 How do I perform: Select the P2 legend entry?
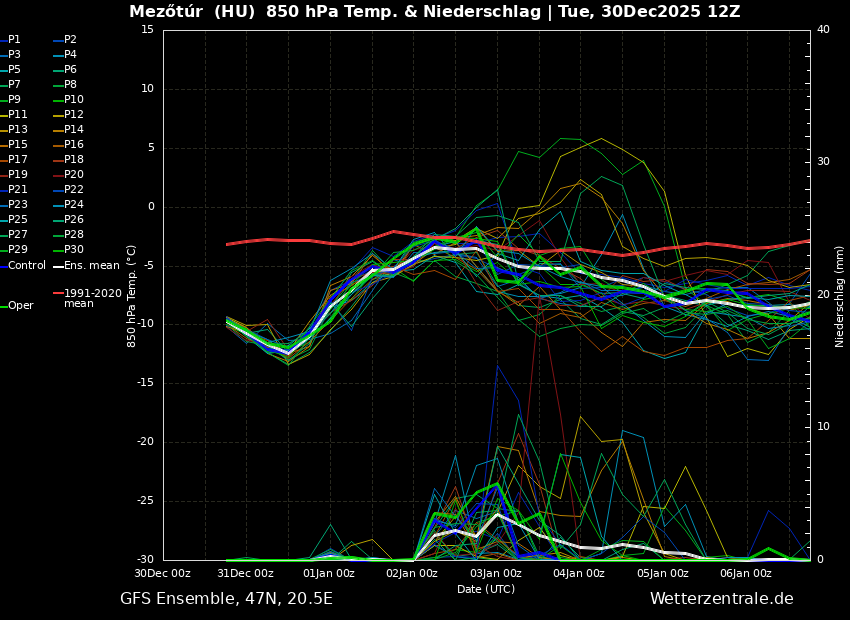click(70, 40)
